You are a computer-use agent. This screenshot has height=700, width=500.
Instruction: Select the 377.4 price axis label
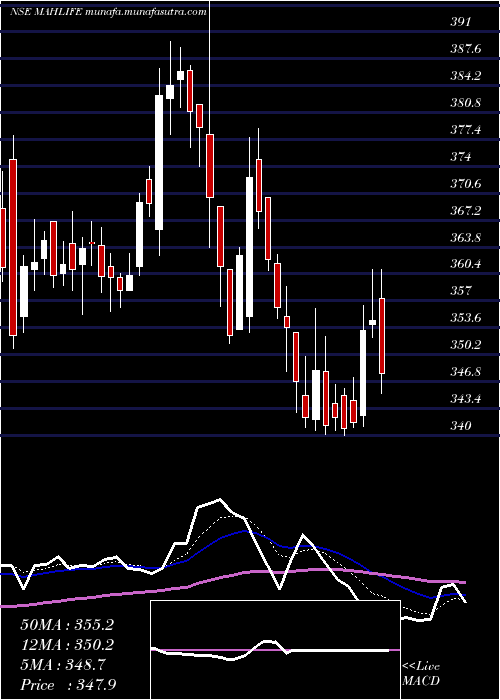[466, 130]
